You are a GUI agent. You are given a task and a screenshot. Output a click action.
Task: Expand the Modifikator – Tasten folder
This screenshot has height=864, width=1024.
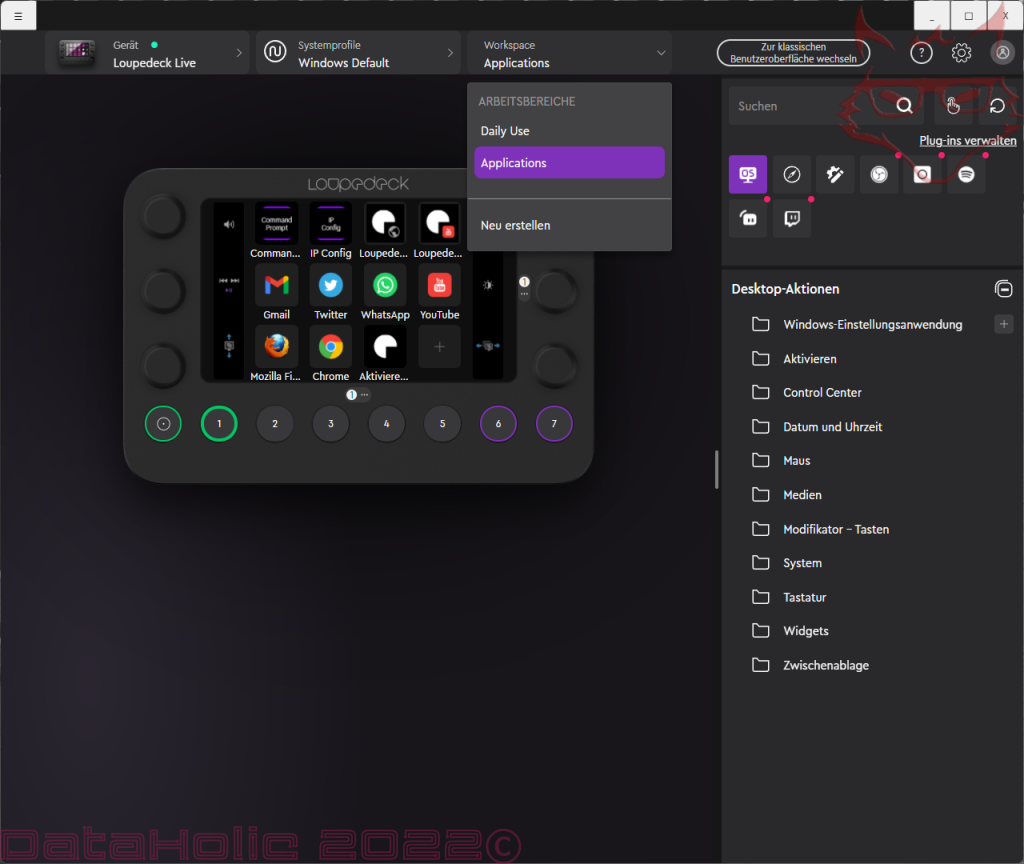coord(820,529)
